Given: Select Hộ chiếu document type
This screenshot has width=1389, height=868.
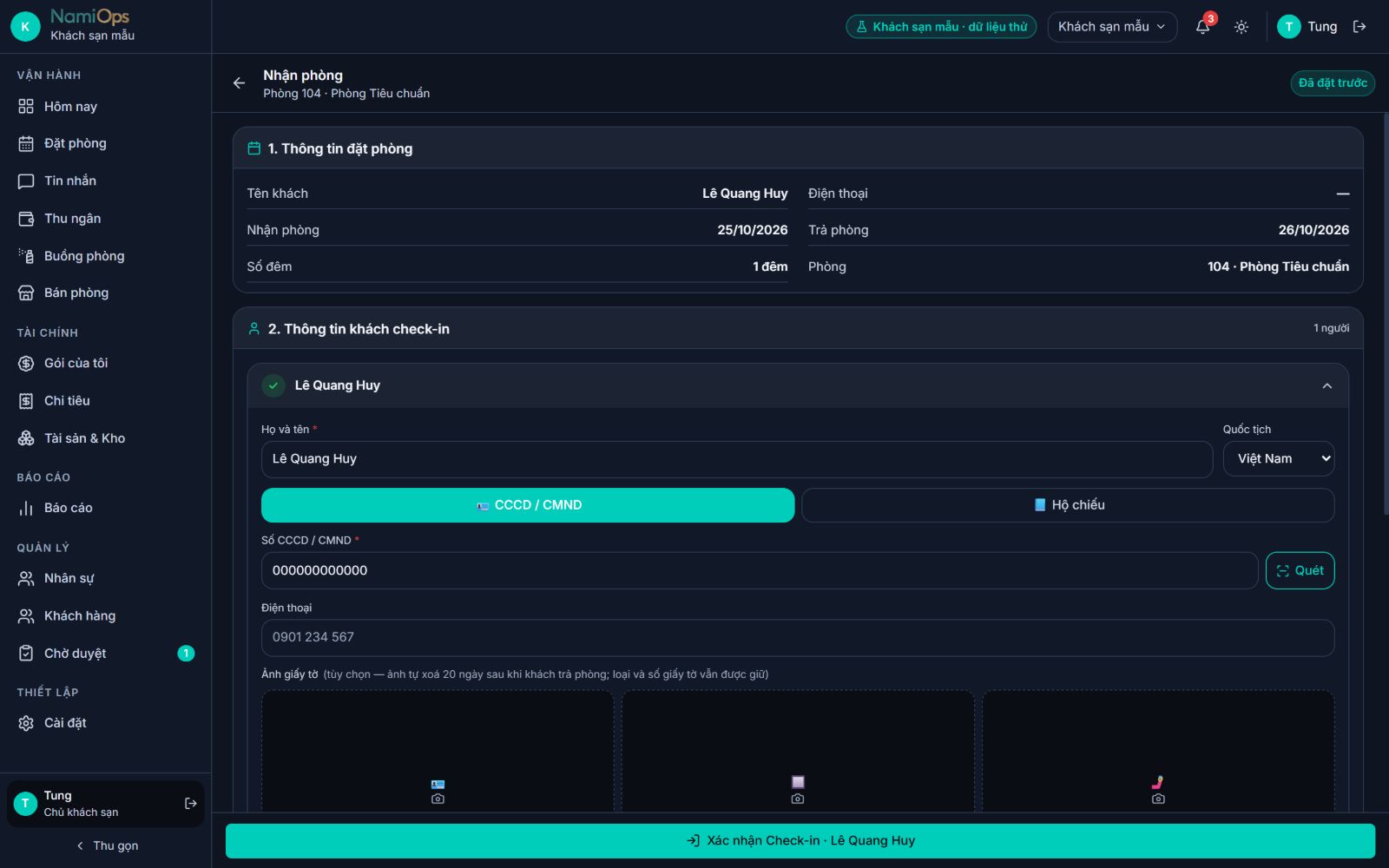Looking at the screenshot, I should point(1068,505).
